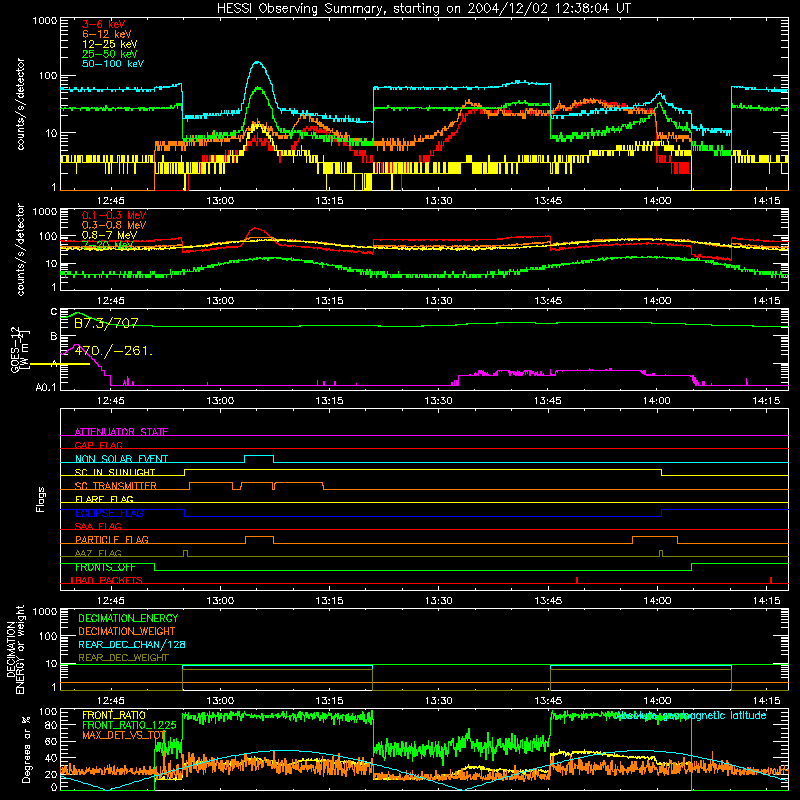Click the 0.8-7 MeV legend label
The height and width of the screenshot is (800, 800).
(109, 235)
